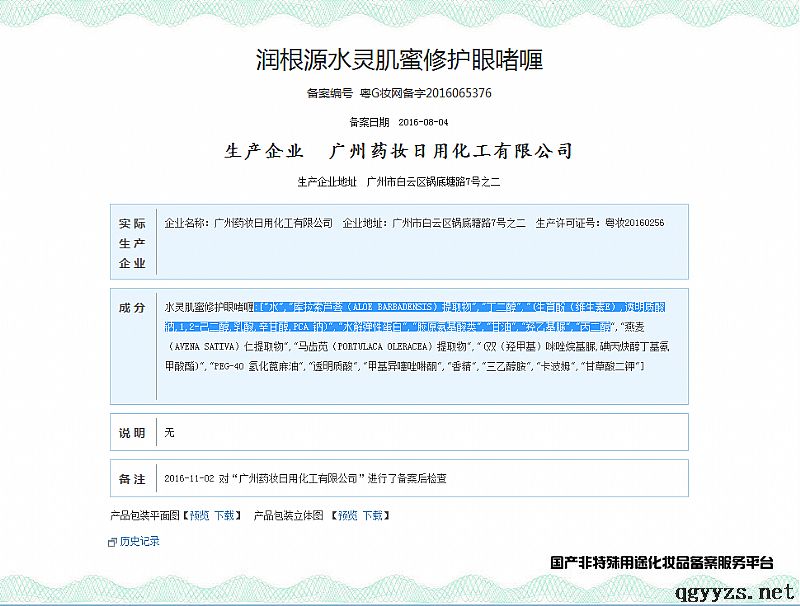Preview the 产品包装平面图 image
Screen dimensions: 800x606
(x=200, y=515)
